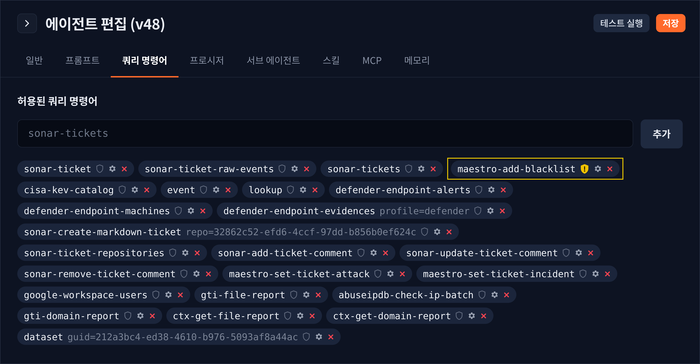Open gear for maestro-set-ticket-attack
Screen dimensions: 700x364
pyautogui.click(x=390, y=274)
